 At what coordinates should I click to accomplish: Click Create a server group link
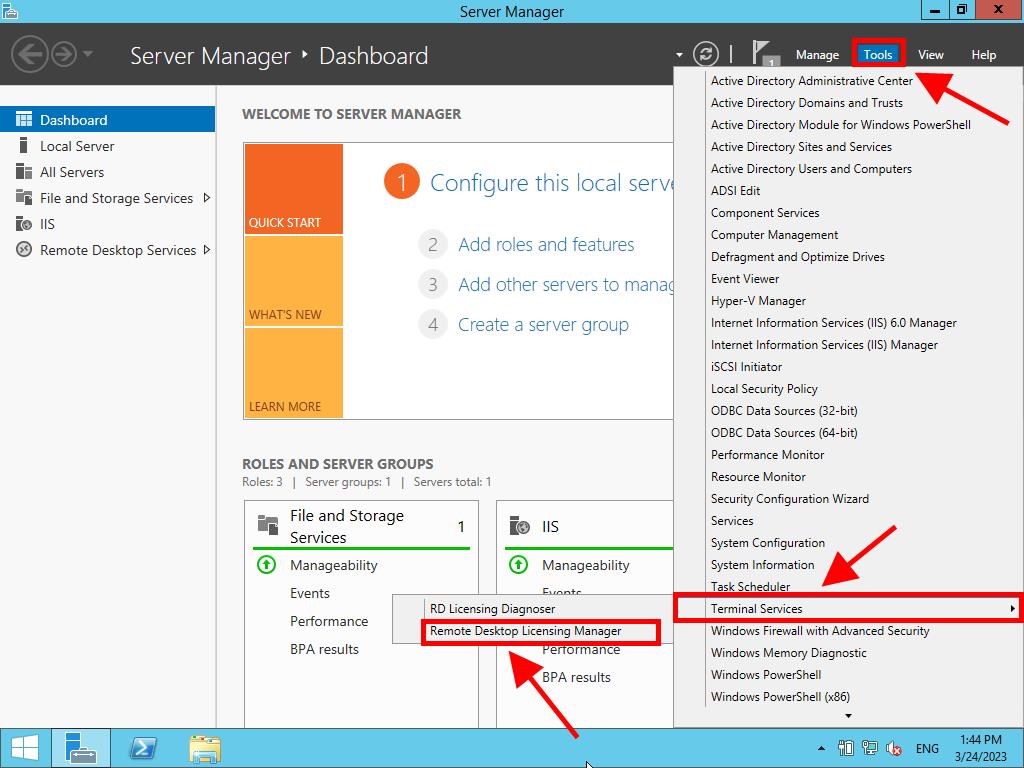pos(543,325)
